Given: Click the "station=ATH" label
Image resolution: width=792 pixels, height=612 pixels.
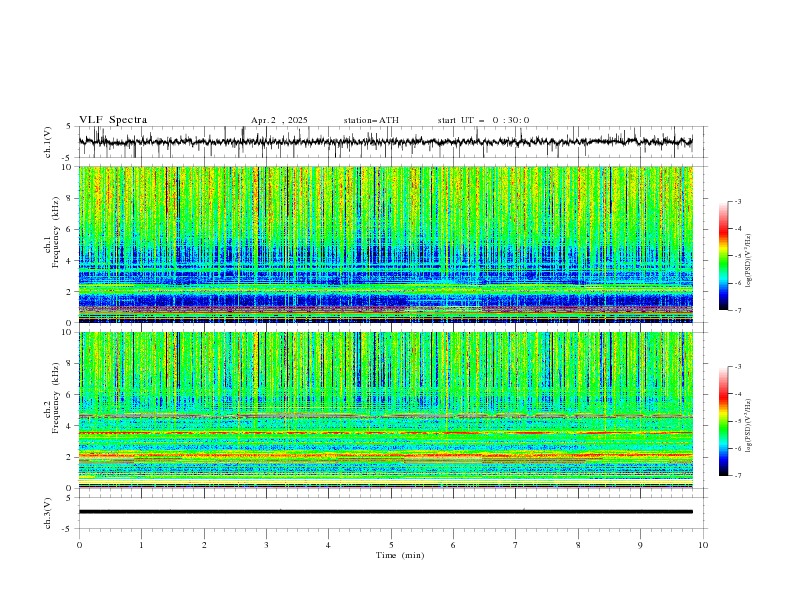Looking at the screenshot, I should click(371, 120).
